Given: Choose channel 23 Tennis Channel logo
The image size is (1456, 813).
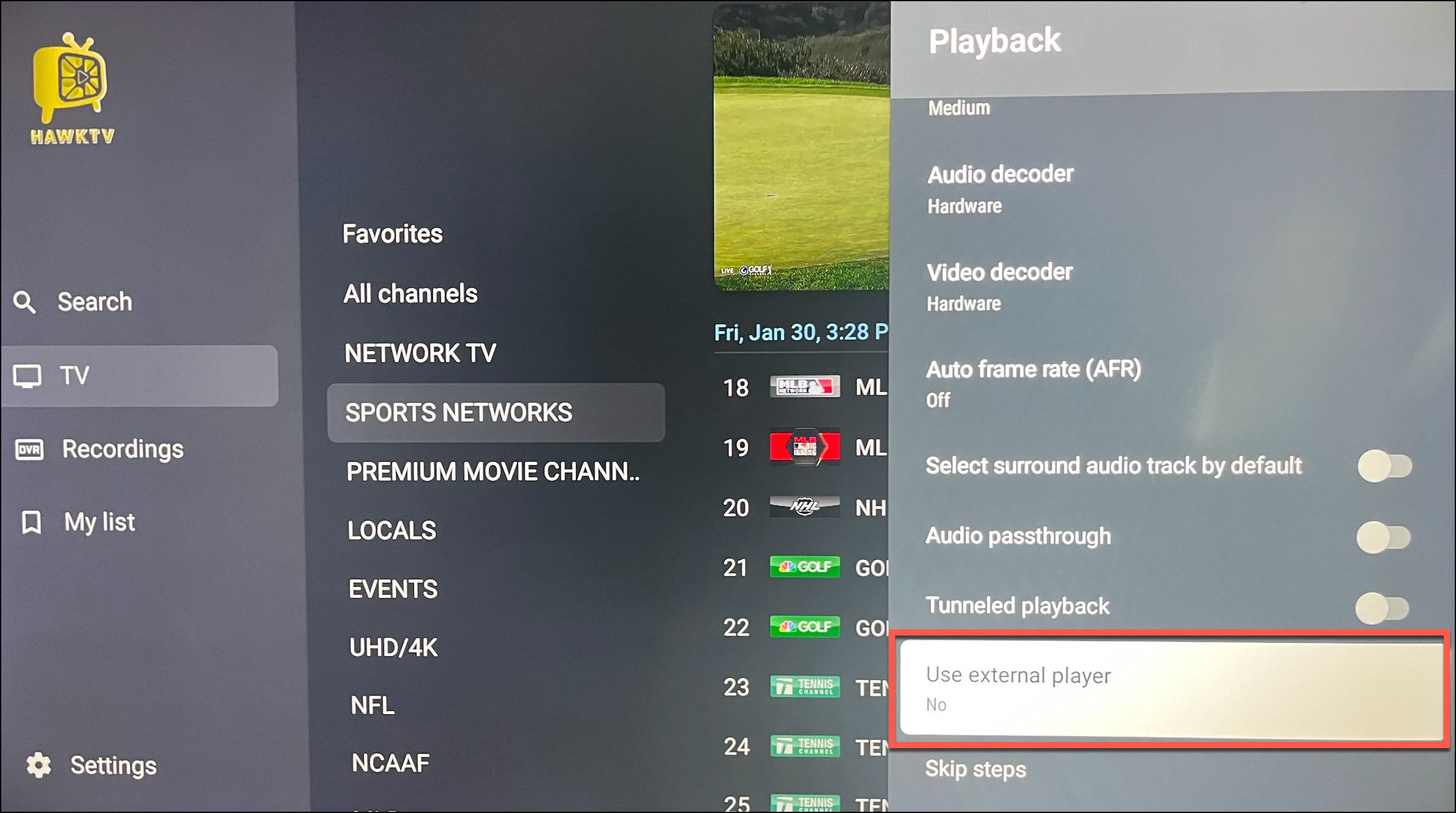Looking at the screenshot, I should (805, 687).
